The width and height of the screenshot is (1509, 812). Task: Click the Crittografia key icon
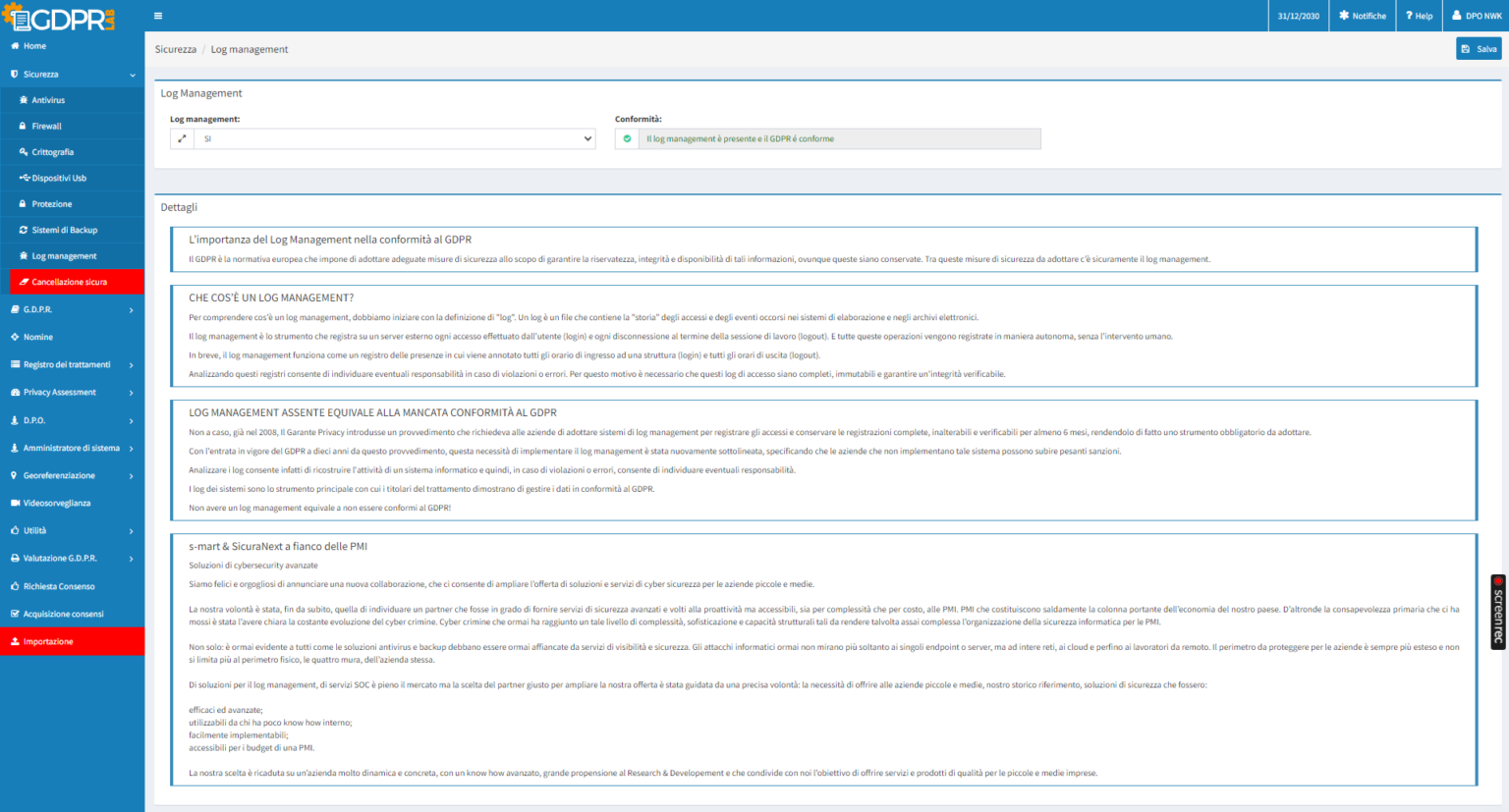(25, 151)
